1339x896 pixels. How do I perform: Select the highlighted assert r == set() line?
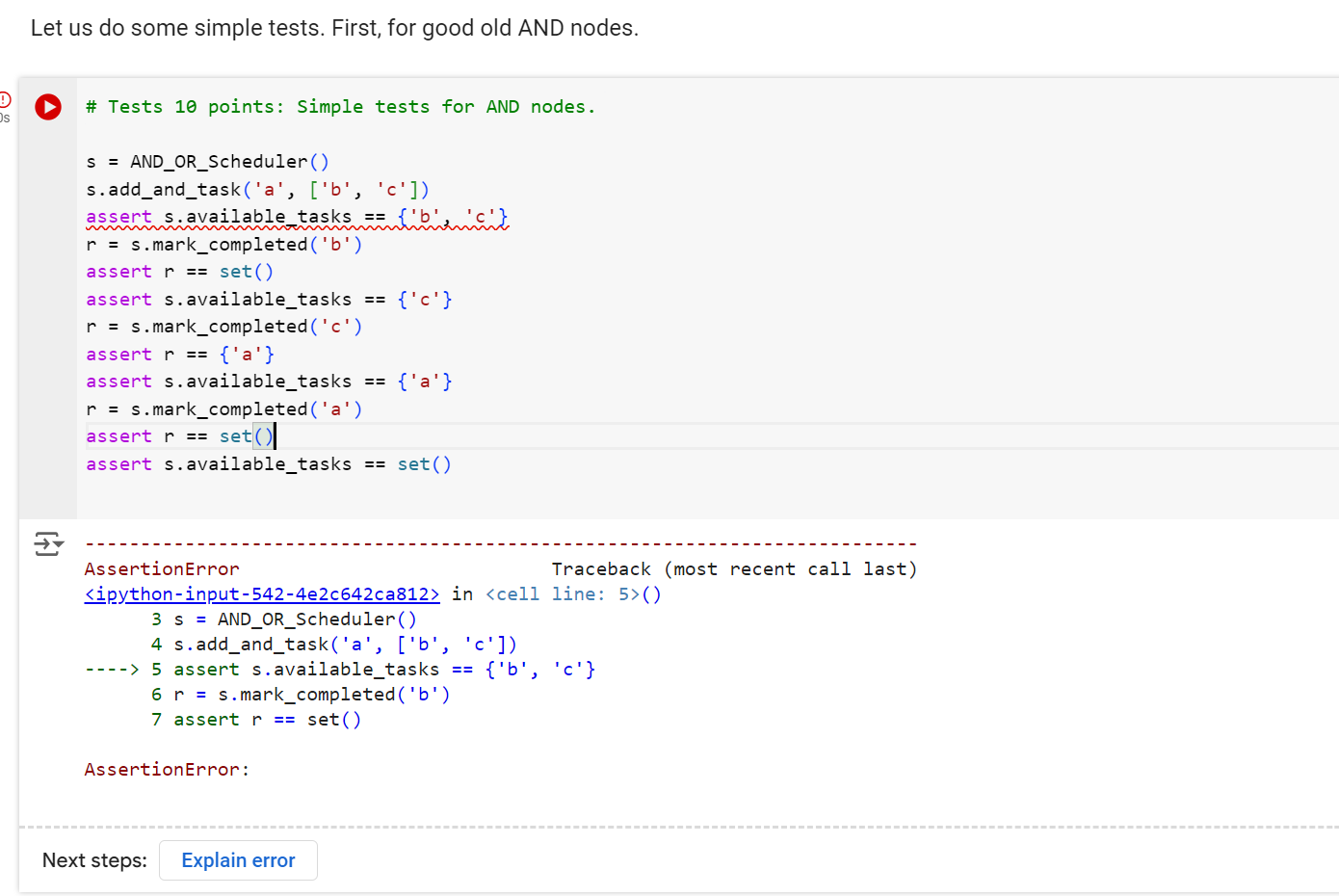[178, 435]
